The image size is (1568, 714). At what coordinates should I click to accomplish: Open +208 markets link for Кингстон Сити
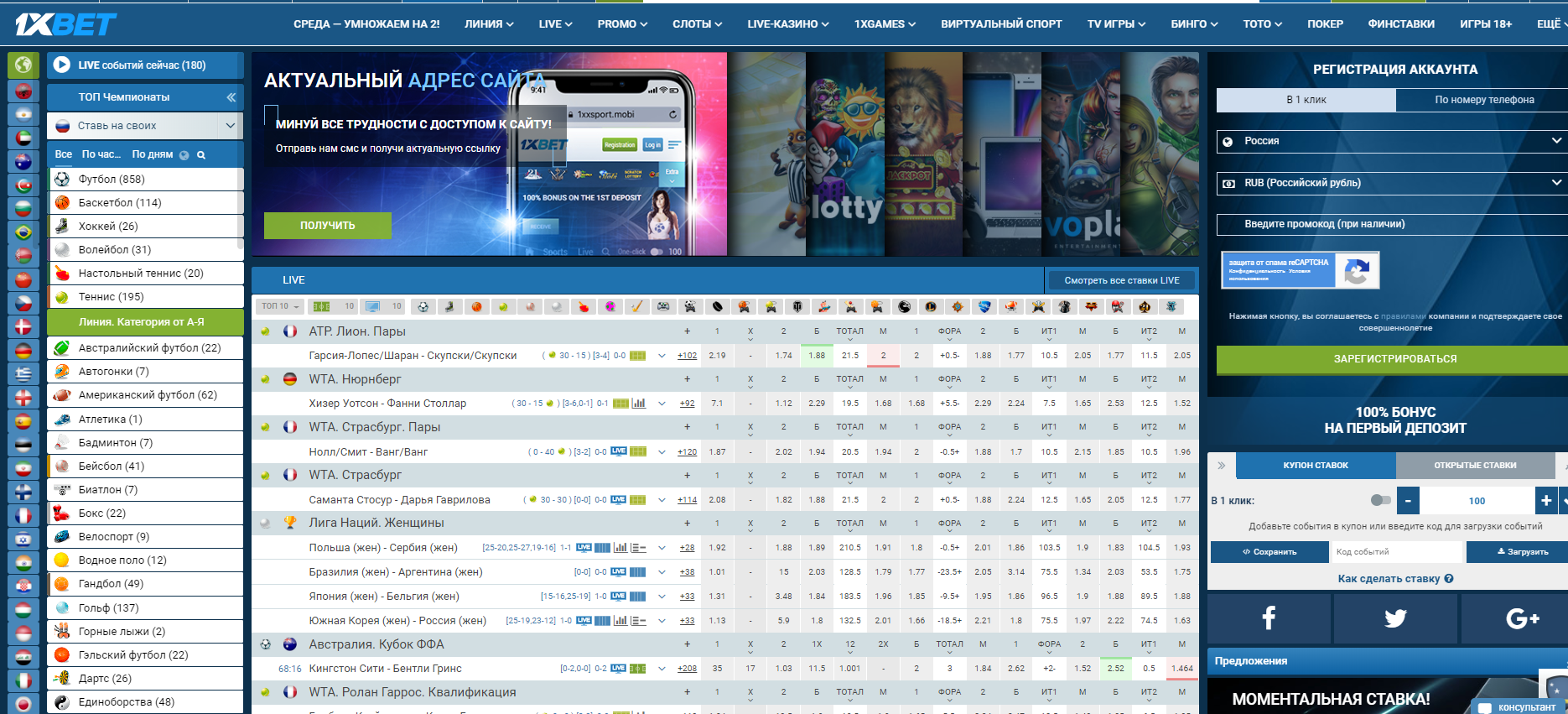(x=688, y=669)
